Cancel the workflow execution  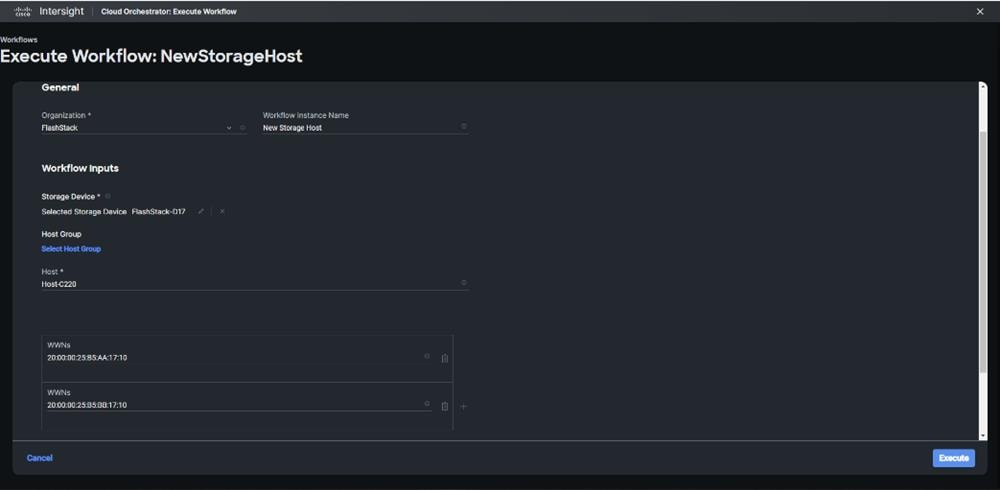coord(40,458)
